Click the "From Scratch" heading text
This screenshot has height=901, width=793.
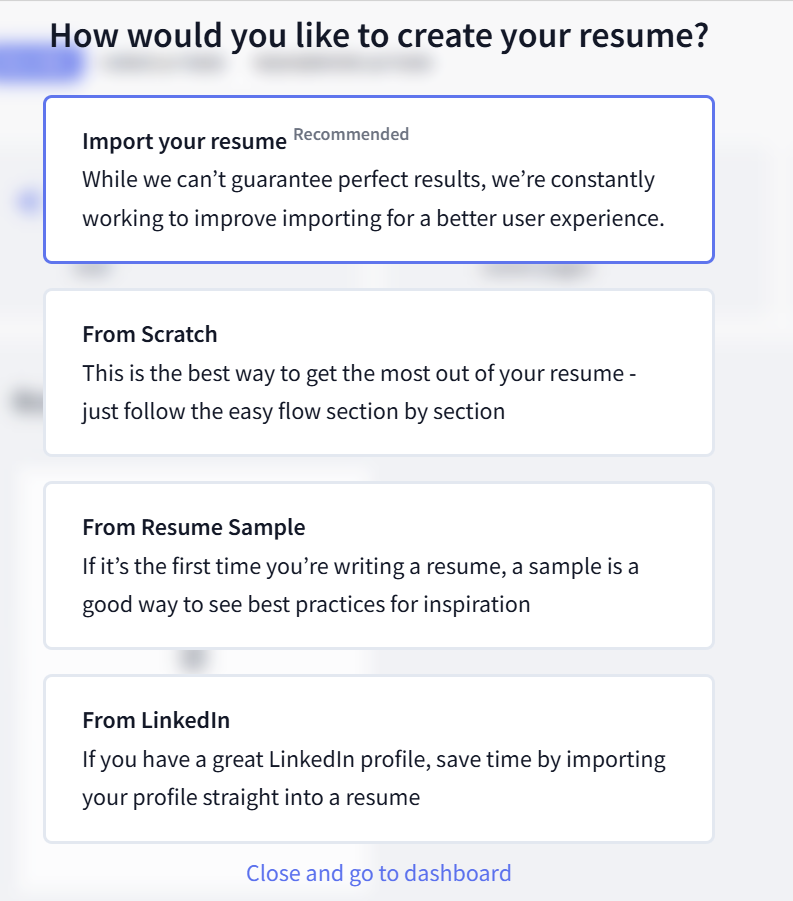149,334
